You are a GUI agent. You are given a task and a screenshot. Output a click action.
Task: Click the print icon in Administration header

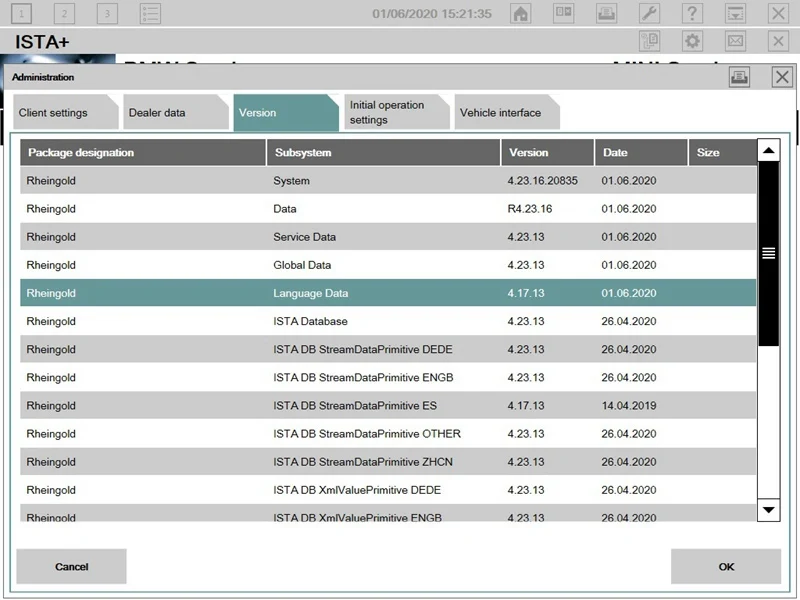(x=739, y=78)
